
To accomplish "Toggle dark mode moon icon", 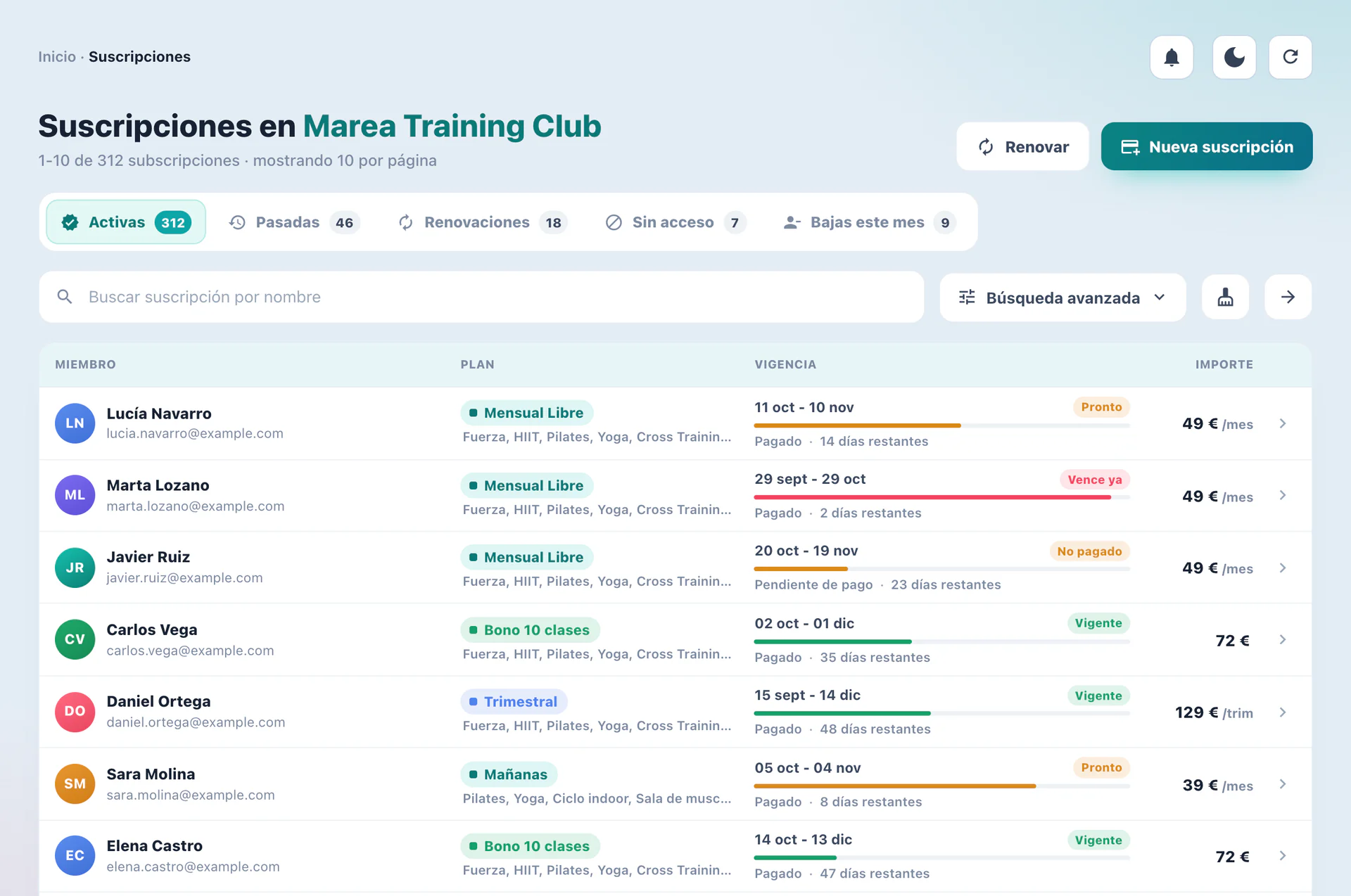I will (1233, 57).
